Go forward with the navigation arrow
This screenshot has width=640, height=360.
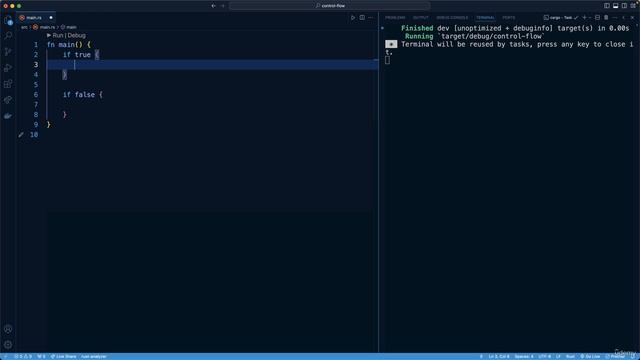point(223,6)
